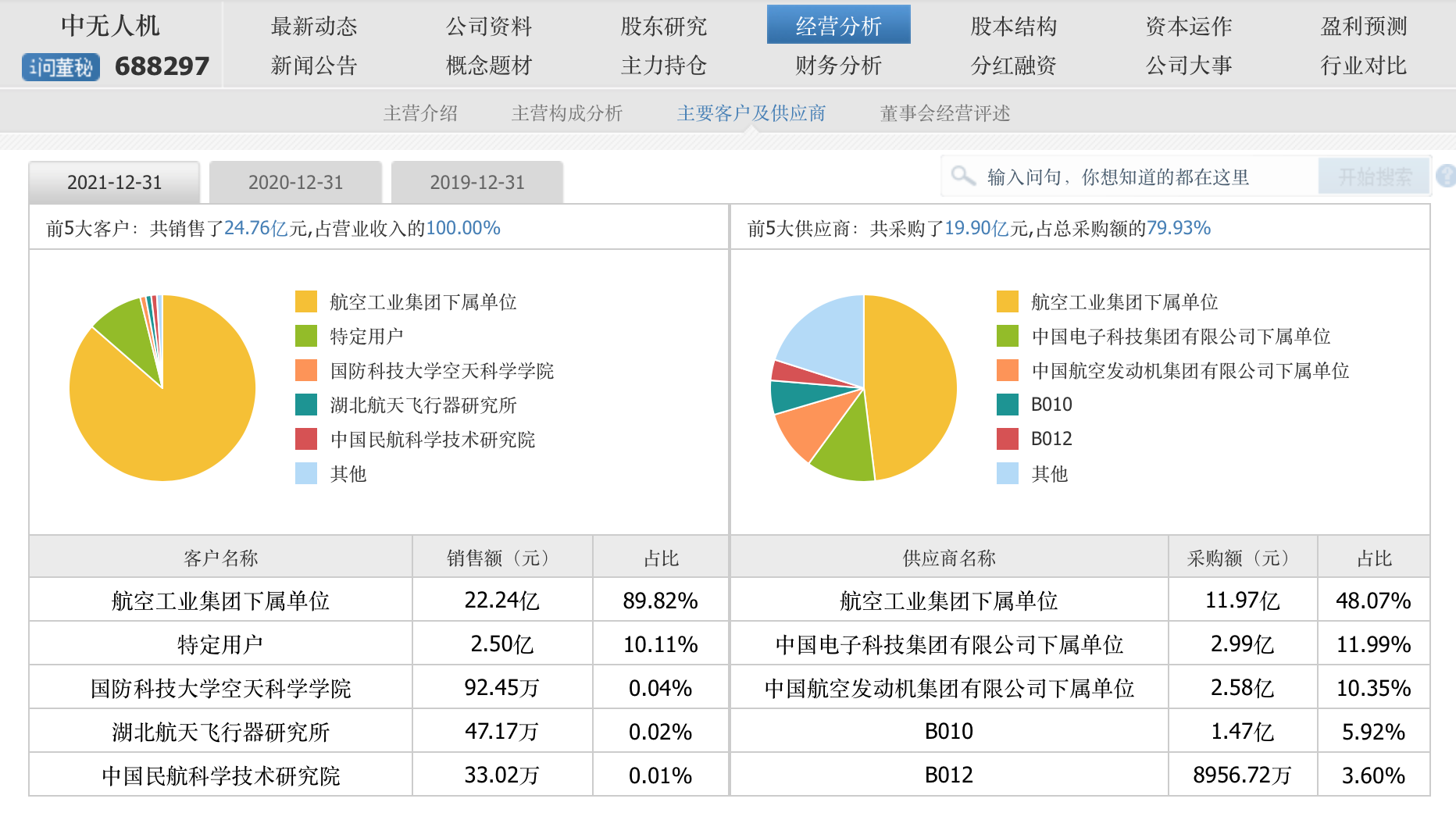Click the large yellow customer pie slice
The height and width of the screenshot is (820, 1456).
[172, 422]
